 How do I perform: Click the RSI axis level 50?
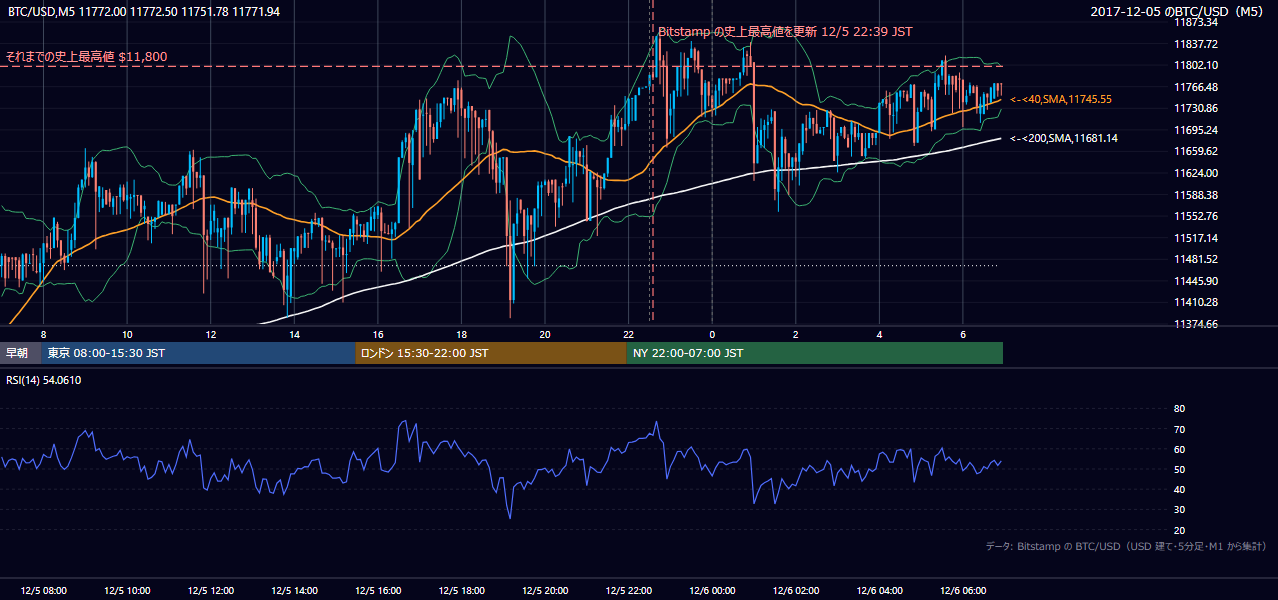point(1179,469)
